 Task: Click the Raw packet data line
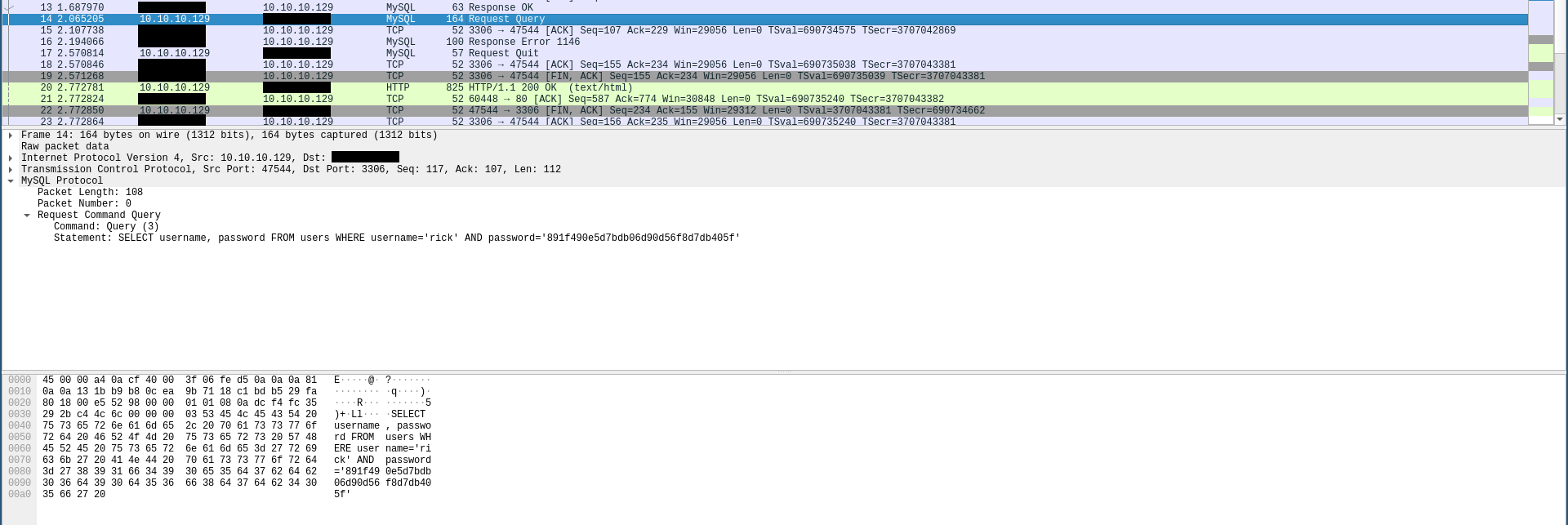[65, 147]
